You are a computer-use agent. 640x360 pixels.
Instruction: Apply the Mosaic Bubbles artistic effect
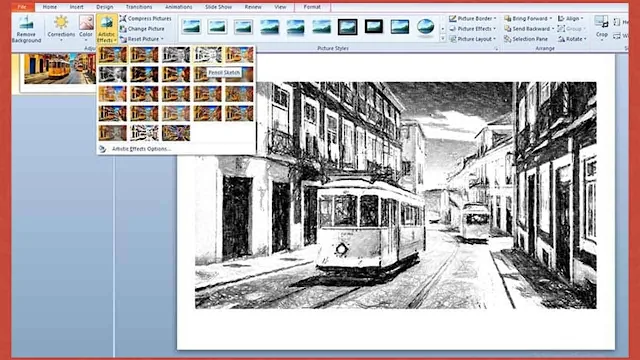click(x=208, y=94)
